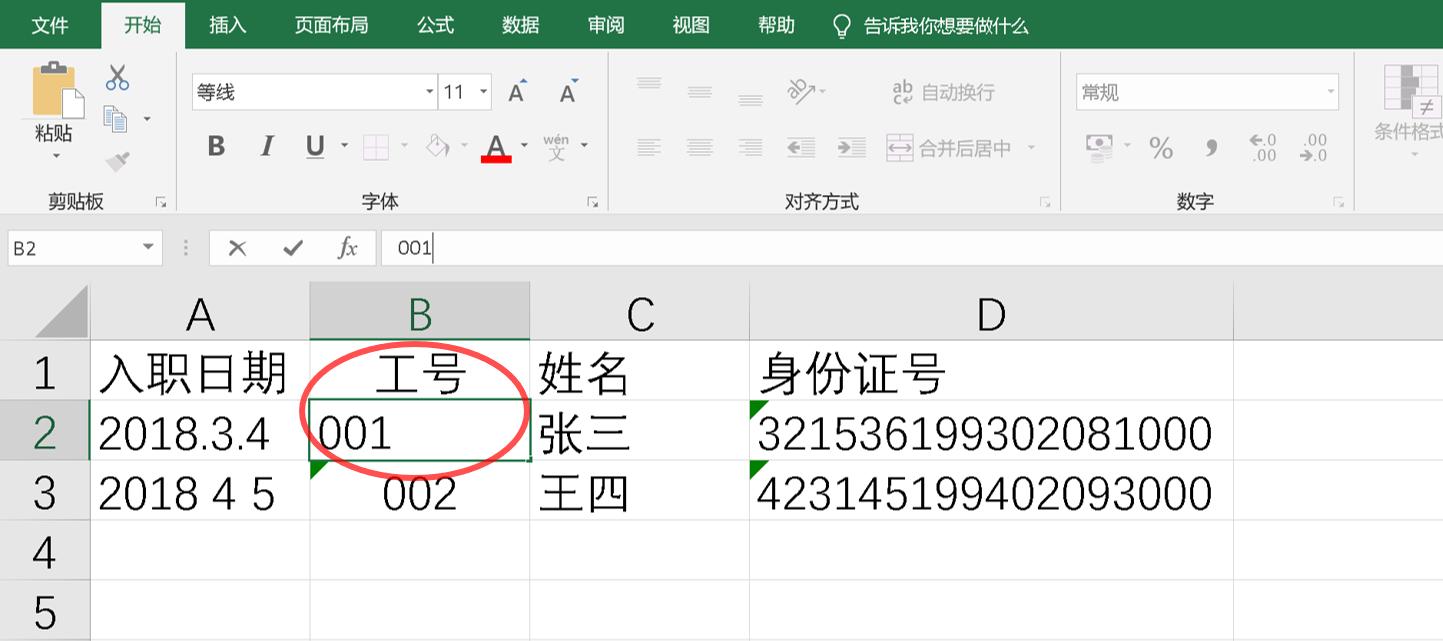Select the Cut (scissors) icon
The image size is (1443, 641).
115,78
